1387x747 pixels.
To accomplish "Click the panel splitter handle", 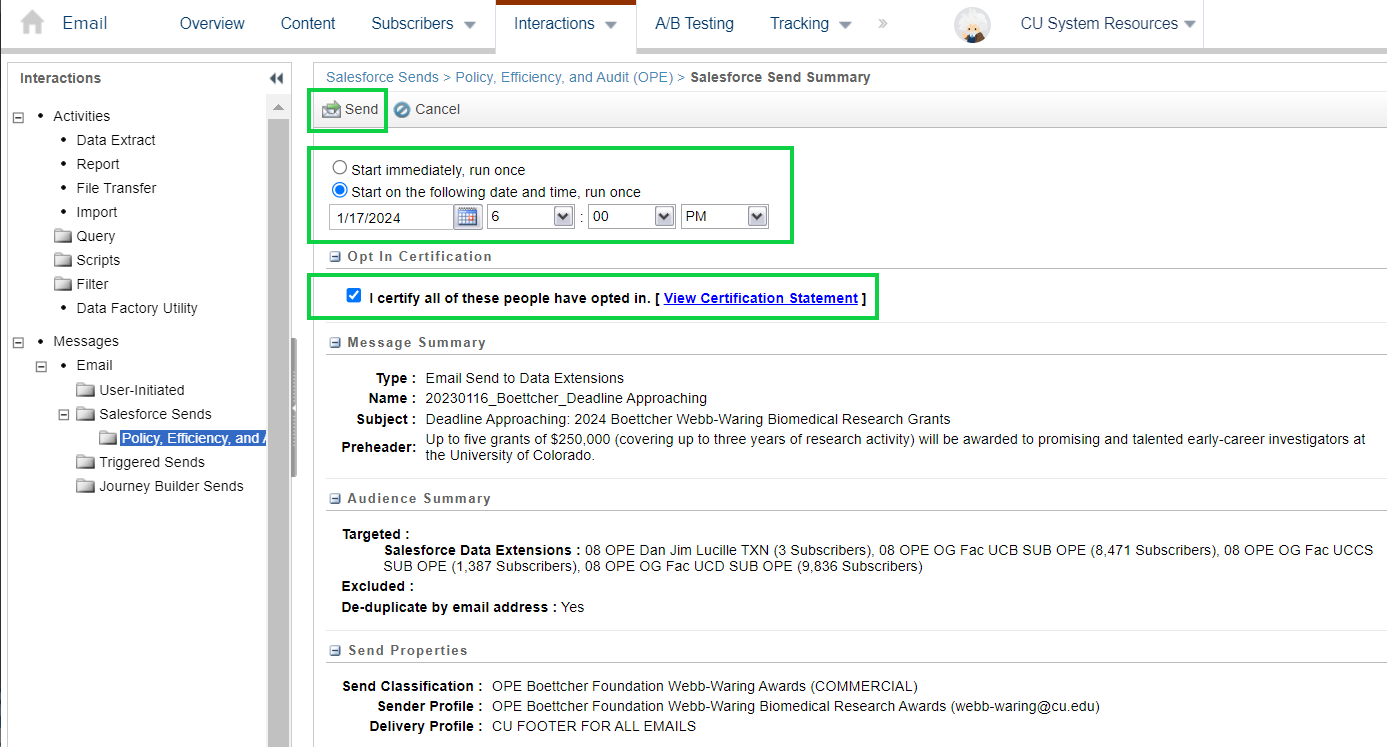I will click(294, 410).
